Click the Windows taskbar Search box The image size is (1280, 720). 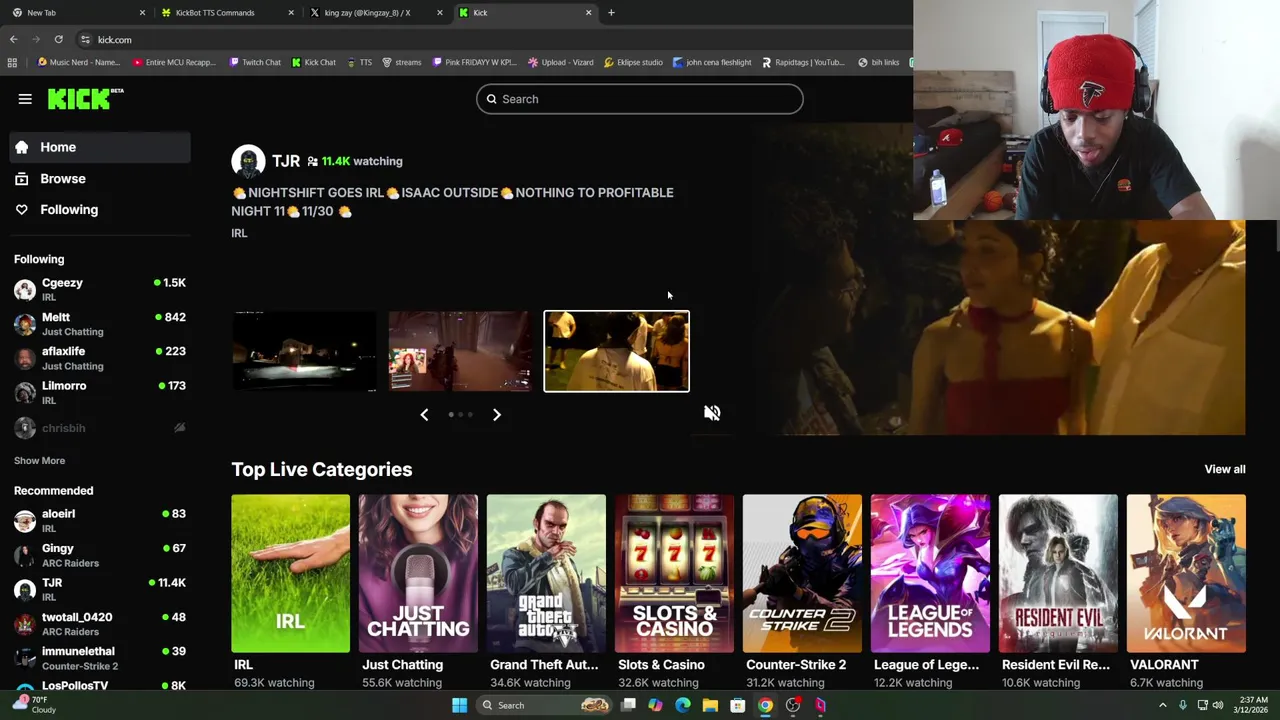click(x=545, y=705)
